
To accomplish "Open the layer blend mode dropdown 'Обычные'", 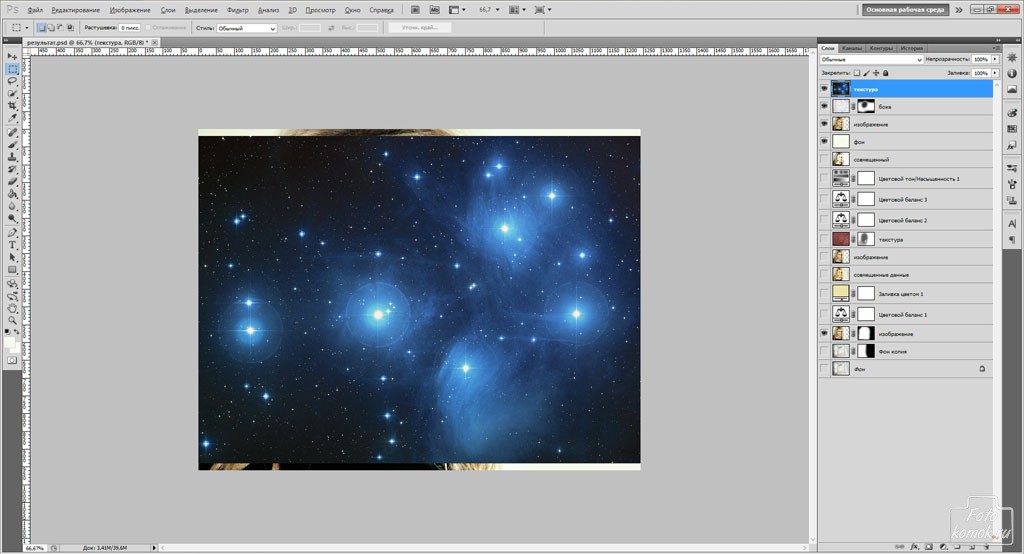I will click(x=871, y=60).
